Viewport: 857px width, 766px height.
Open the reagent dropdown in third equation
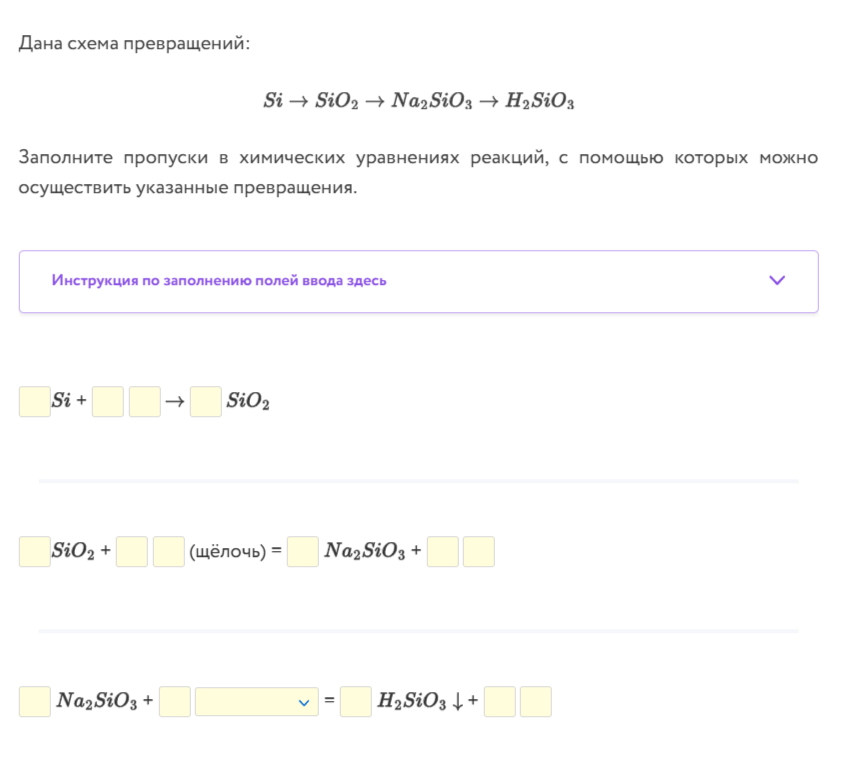257,702
